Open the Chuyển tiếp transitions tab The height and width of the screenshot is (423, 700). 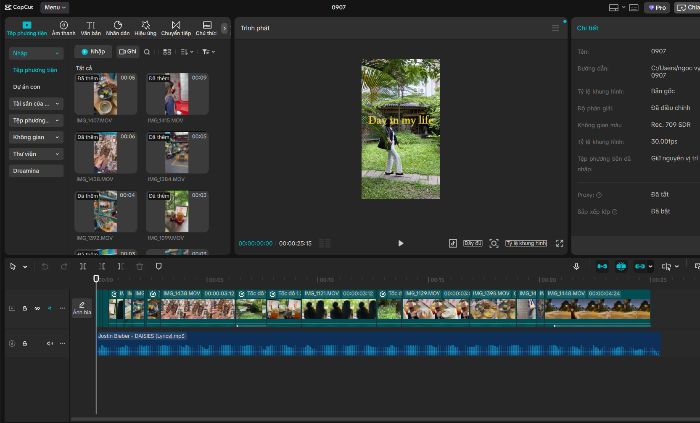pos(176,28)
